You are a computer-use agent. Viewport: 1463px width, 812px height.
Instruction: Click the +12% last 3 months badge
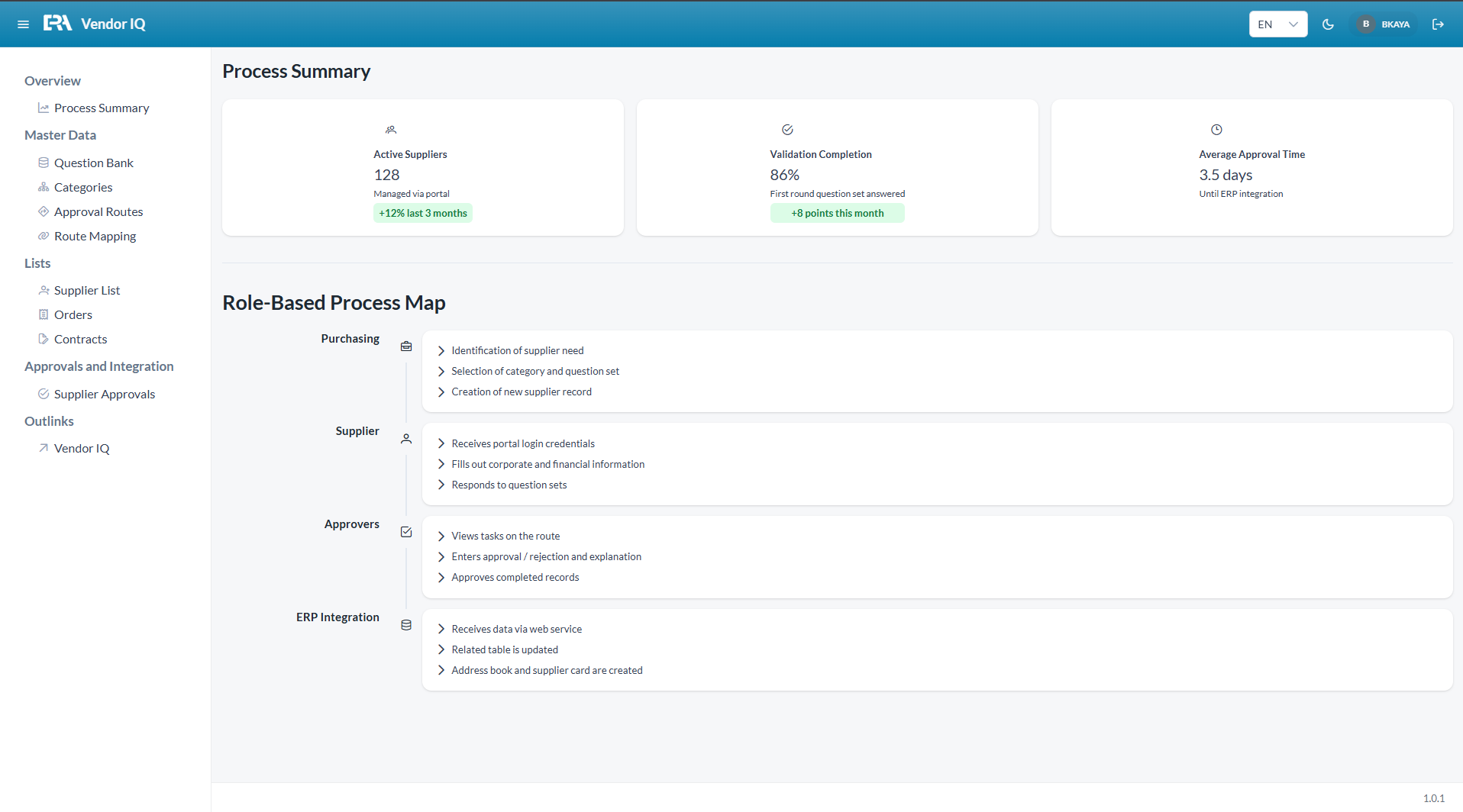(423, 213)
